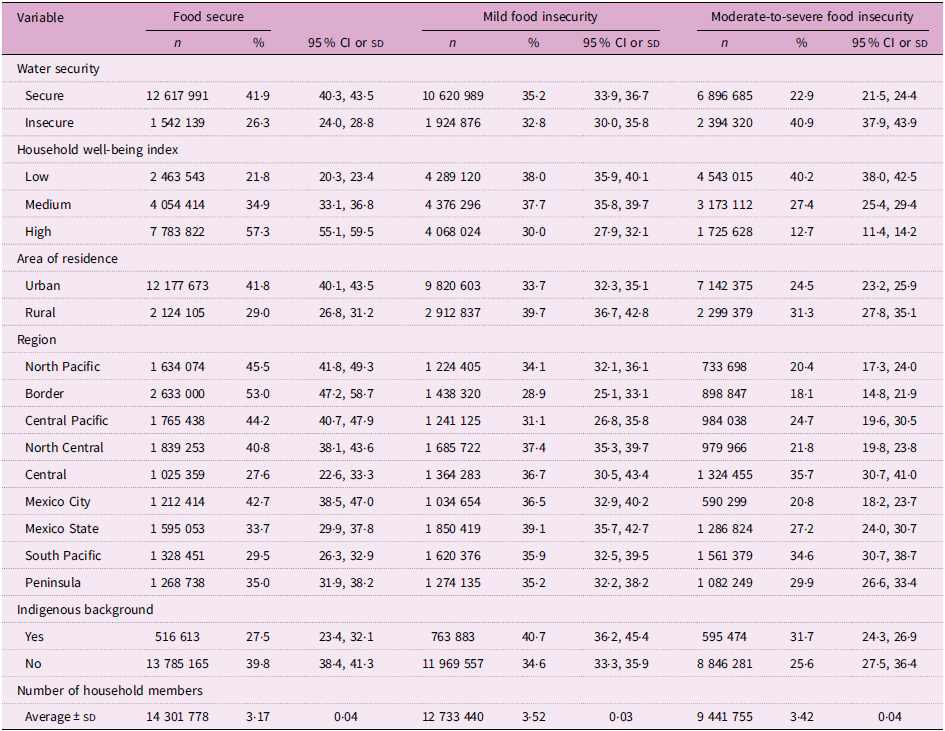This screenshot has width=945, height=731.
Task: Select the 'Average ± SD' row label
Action: (x=62, y=717)
